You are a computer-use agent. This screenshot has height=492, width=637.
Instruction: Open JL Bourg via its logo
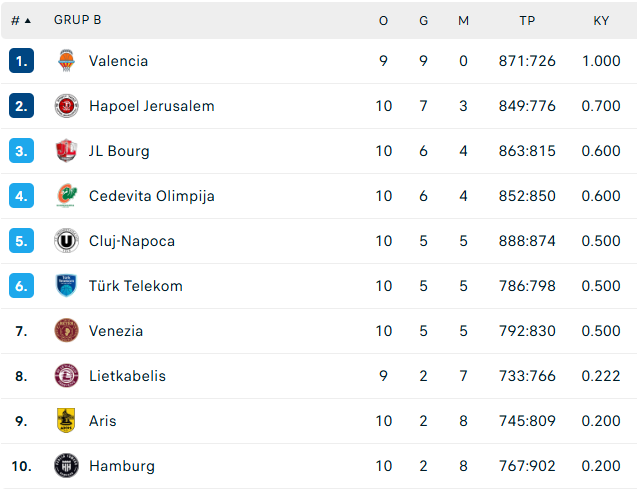[x=66, y=151]
